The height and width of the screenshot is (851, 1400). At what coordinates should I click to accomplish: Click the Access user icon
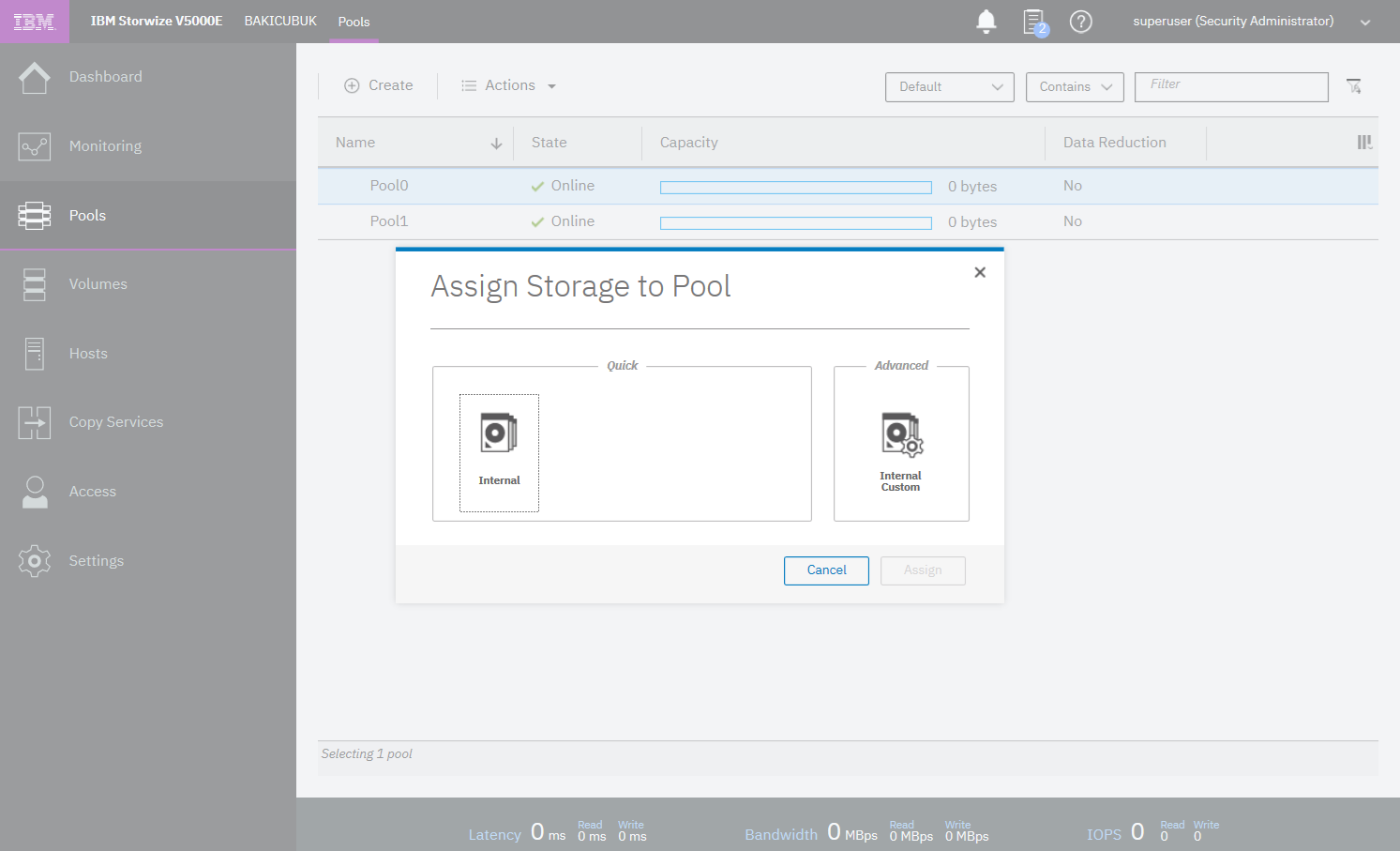point(35,492)
